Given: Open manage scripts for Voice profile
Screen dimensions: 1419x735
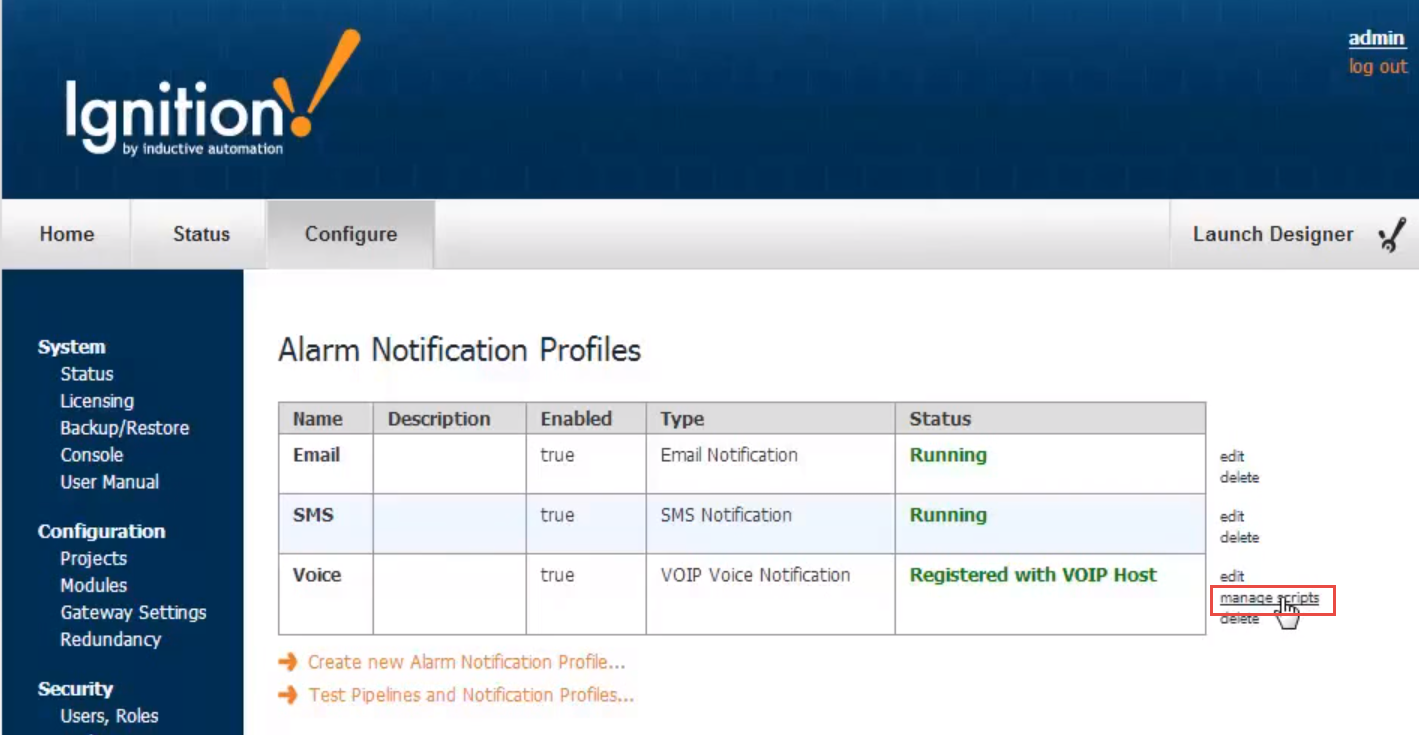Looking at the screenshot, I should 1269,599.
